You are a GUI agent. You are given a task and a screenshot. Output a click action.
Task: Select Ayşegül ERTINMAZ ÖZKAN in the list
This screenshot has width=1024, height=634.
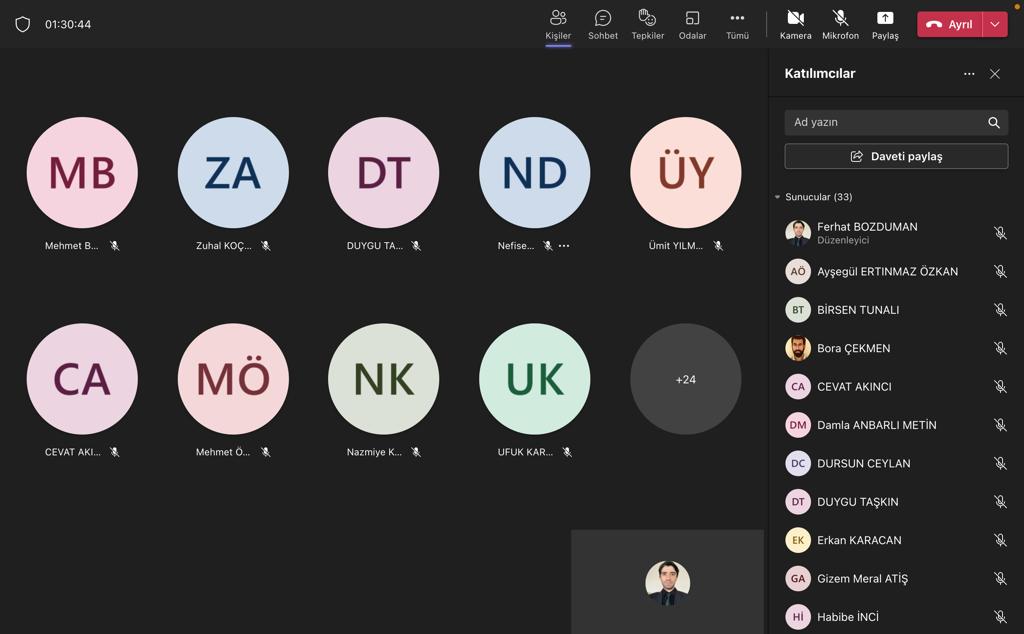(x=896, y=271)
